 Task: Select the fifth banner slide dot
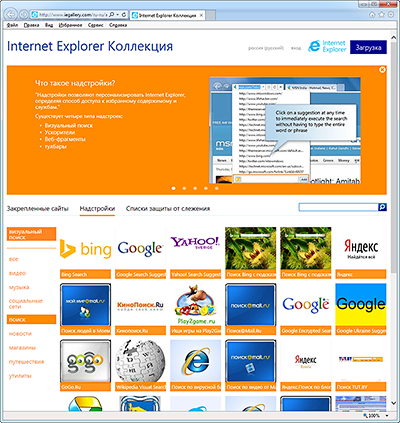tap(217, 188)
